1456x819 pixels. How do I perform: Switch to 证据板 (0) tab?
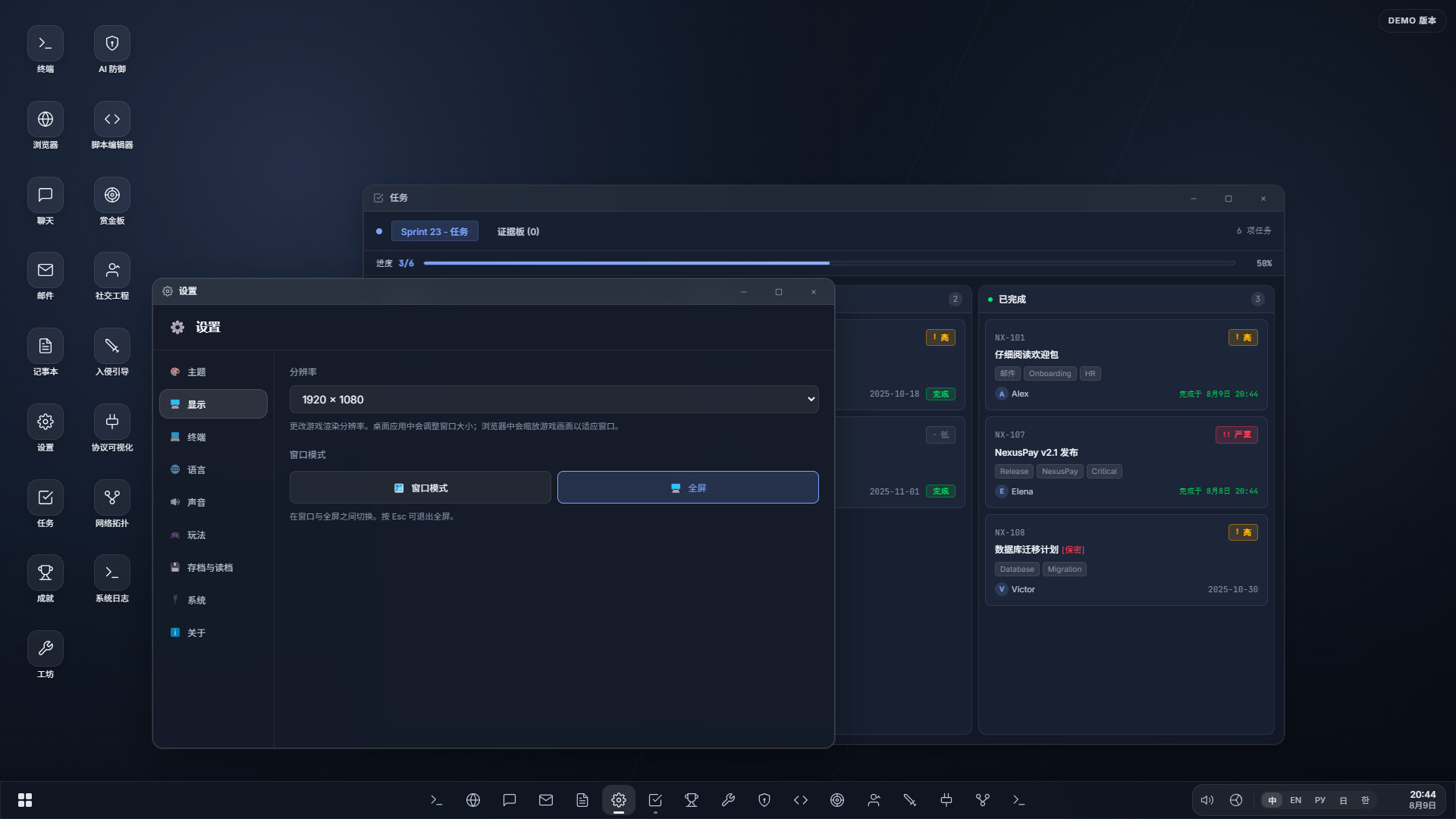coord(518,231)
